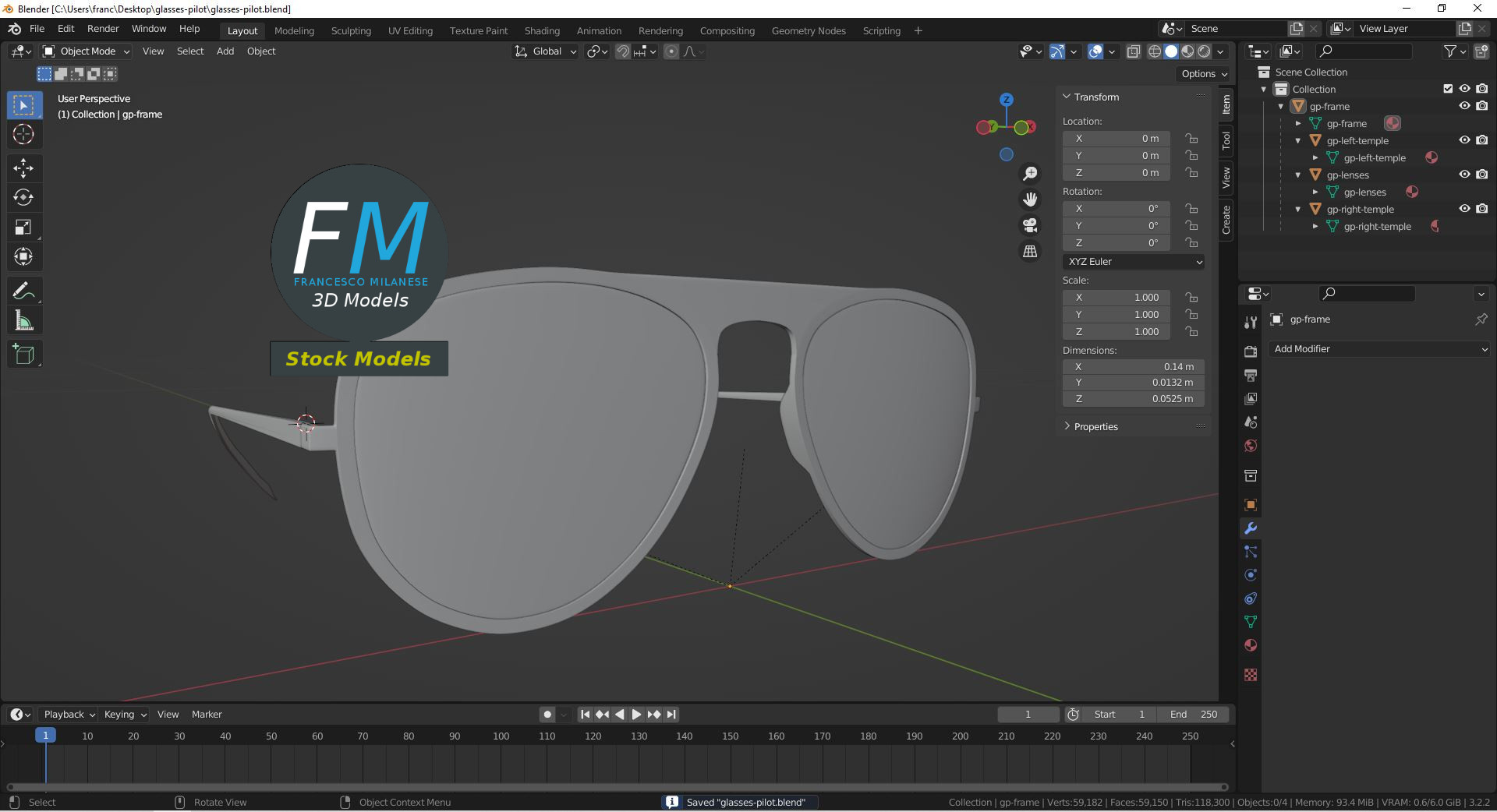Toggle viewport overlays button
Viewport: 1497px width, 812px height.
click(x=1095, y=51)
